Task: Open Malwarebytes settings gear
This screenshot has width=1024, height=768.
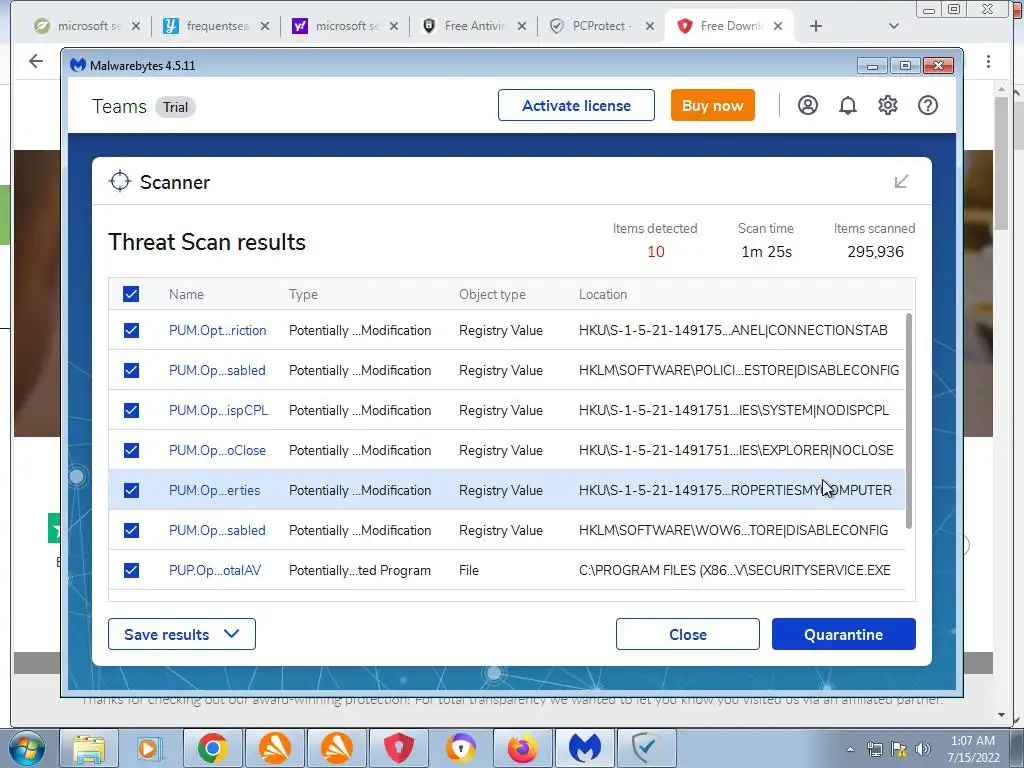Action: pos(888,105)
